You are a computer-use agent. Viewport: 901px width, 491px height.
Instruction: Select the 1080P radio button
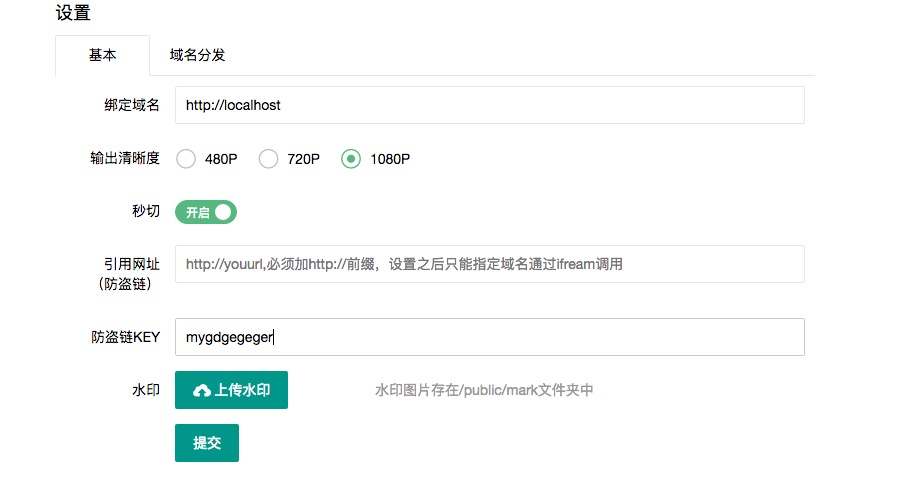click(x=351, y=159)
